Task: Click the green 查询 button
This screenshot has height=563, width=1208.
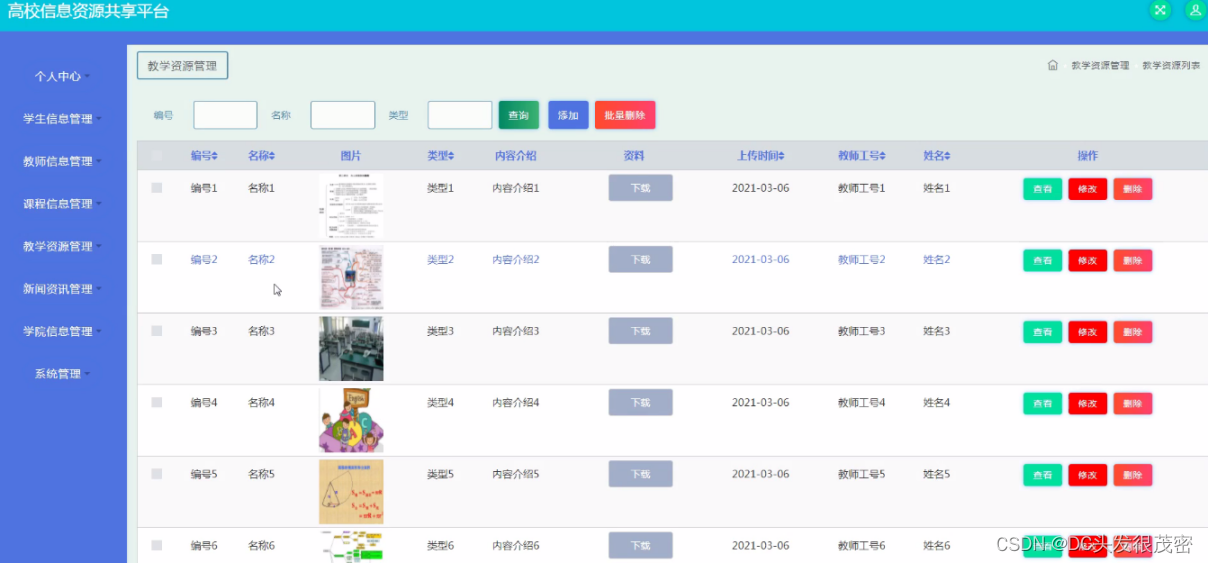Action: (x=519, y=115)
